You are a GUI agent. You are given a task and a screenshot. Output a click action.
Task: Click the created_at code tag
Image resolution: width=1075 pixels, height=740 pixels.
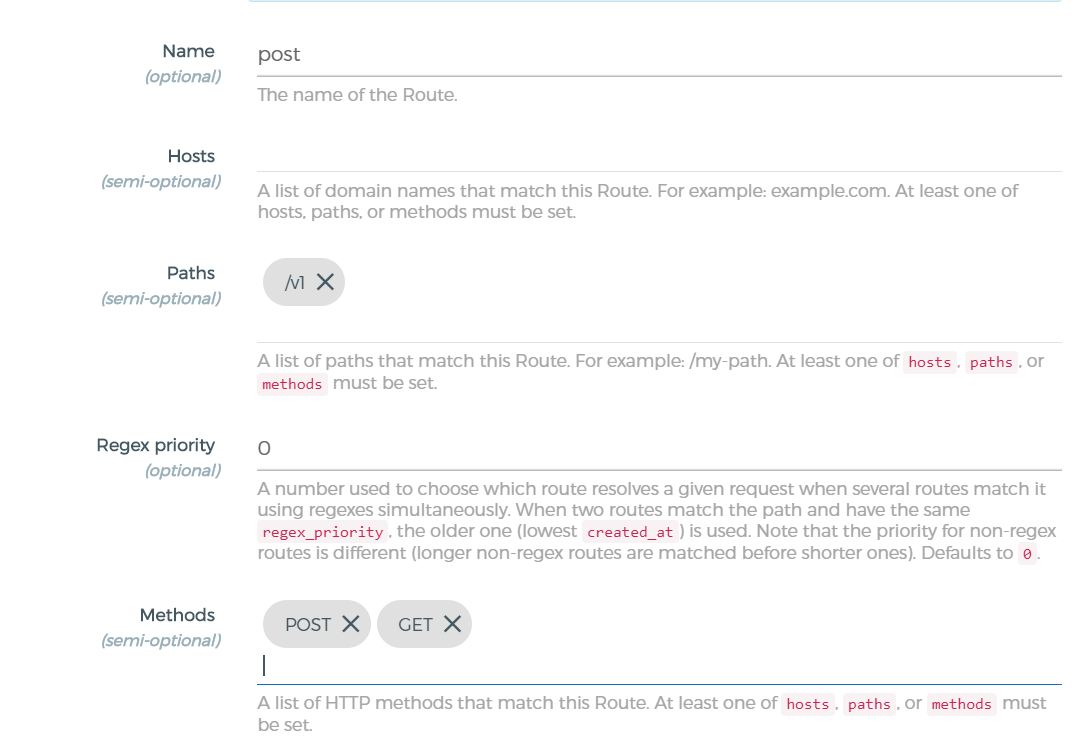[x=630, y=532]
